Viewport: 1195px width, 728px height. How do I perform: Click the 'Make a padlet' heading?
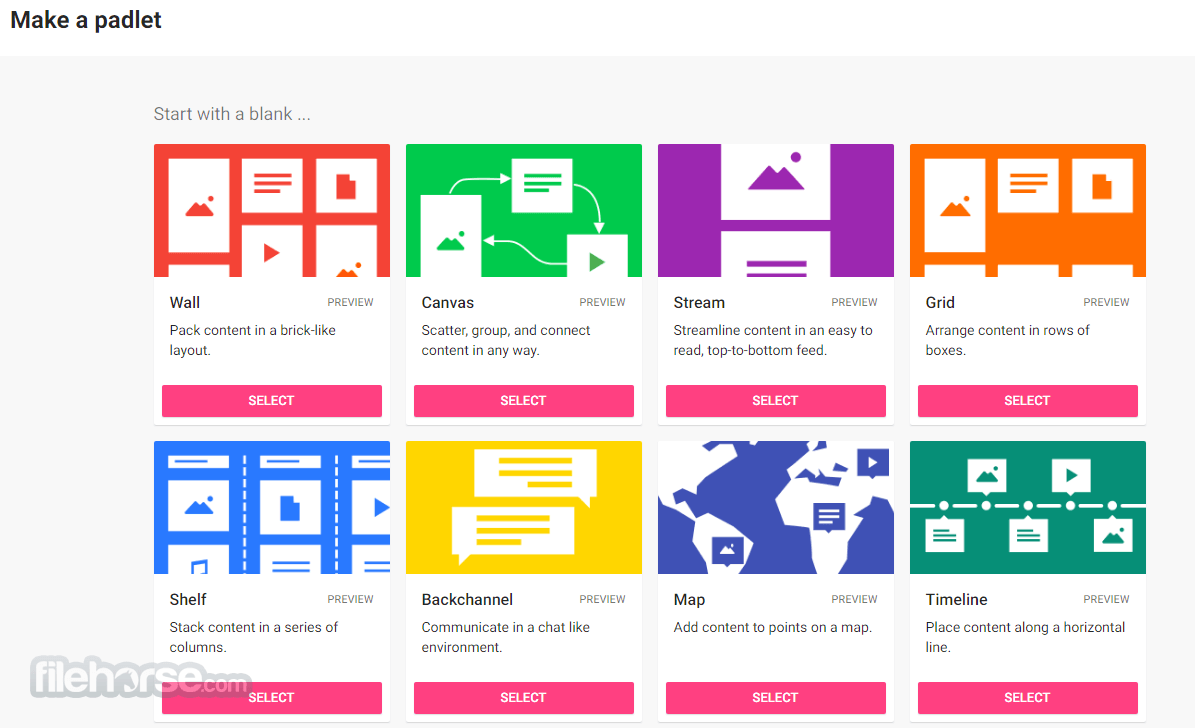(86, 20)
